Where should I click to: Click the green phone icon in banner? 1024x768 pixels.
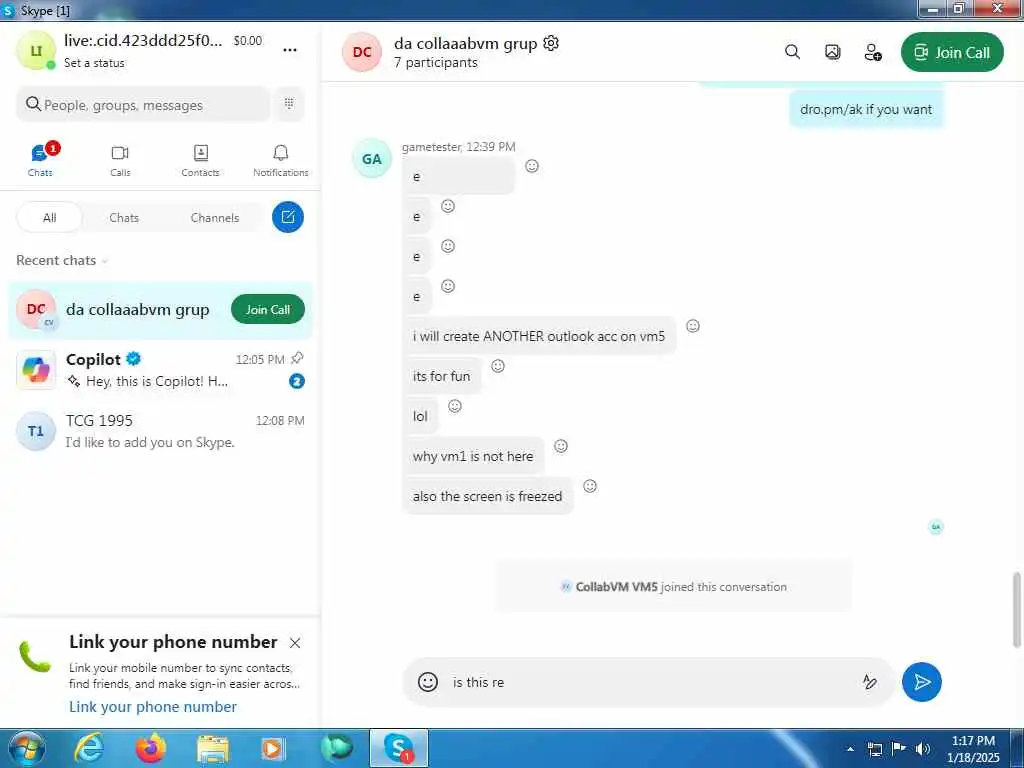pyautogui.click(x=35, y=657)
